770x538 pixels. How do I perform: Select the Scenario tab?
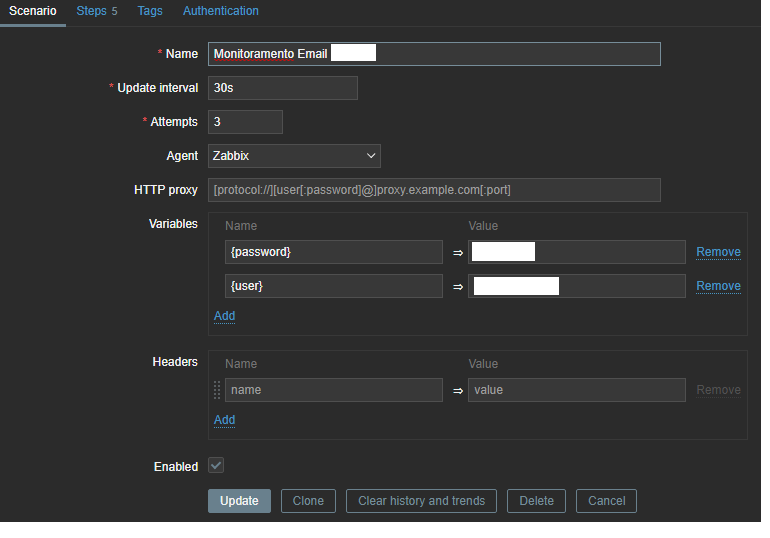coord(33,11)
